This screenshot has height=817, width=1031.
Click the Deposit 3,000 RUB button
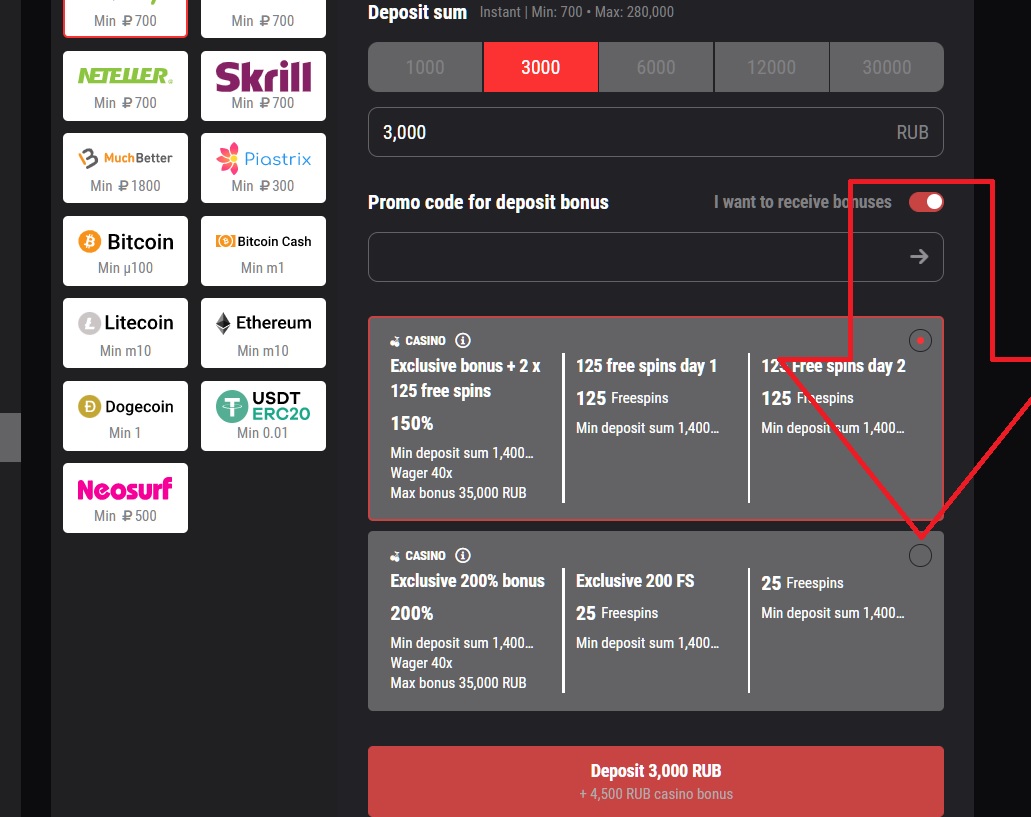coord(655,781)
